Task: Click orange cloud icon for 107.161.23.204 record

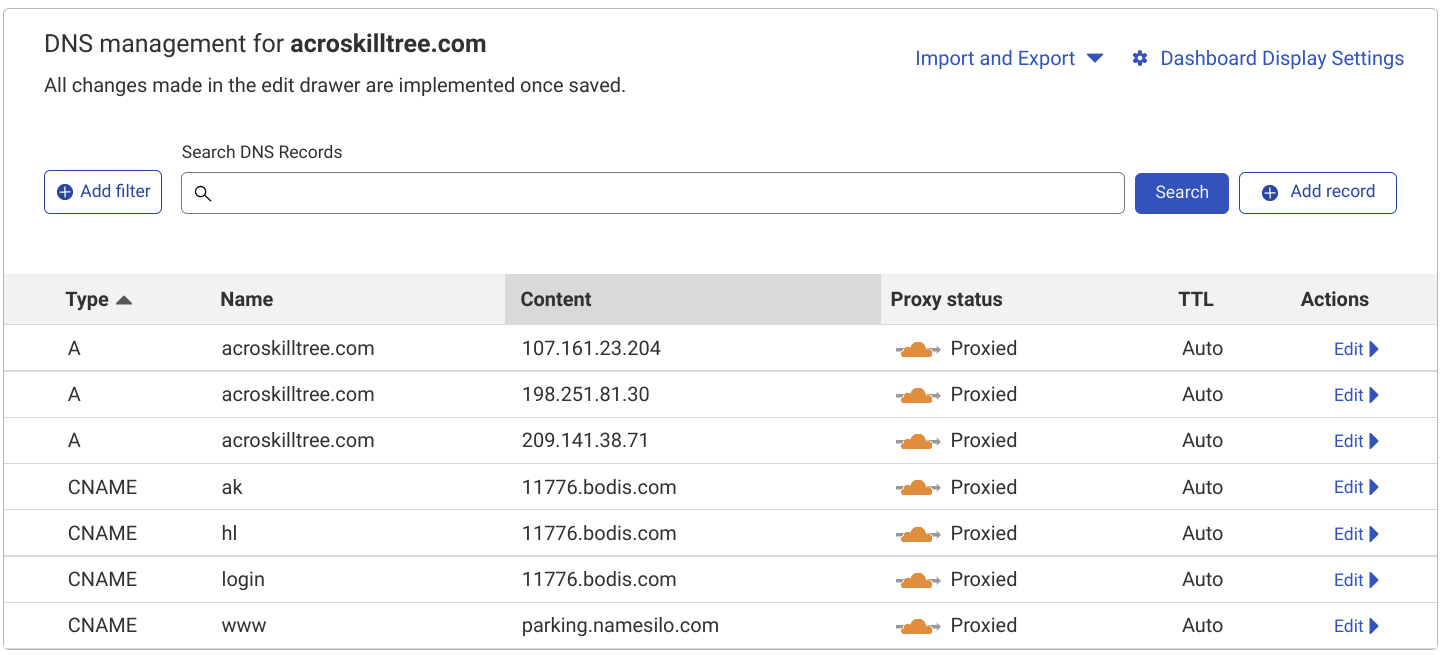Action: click(916, 349)
